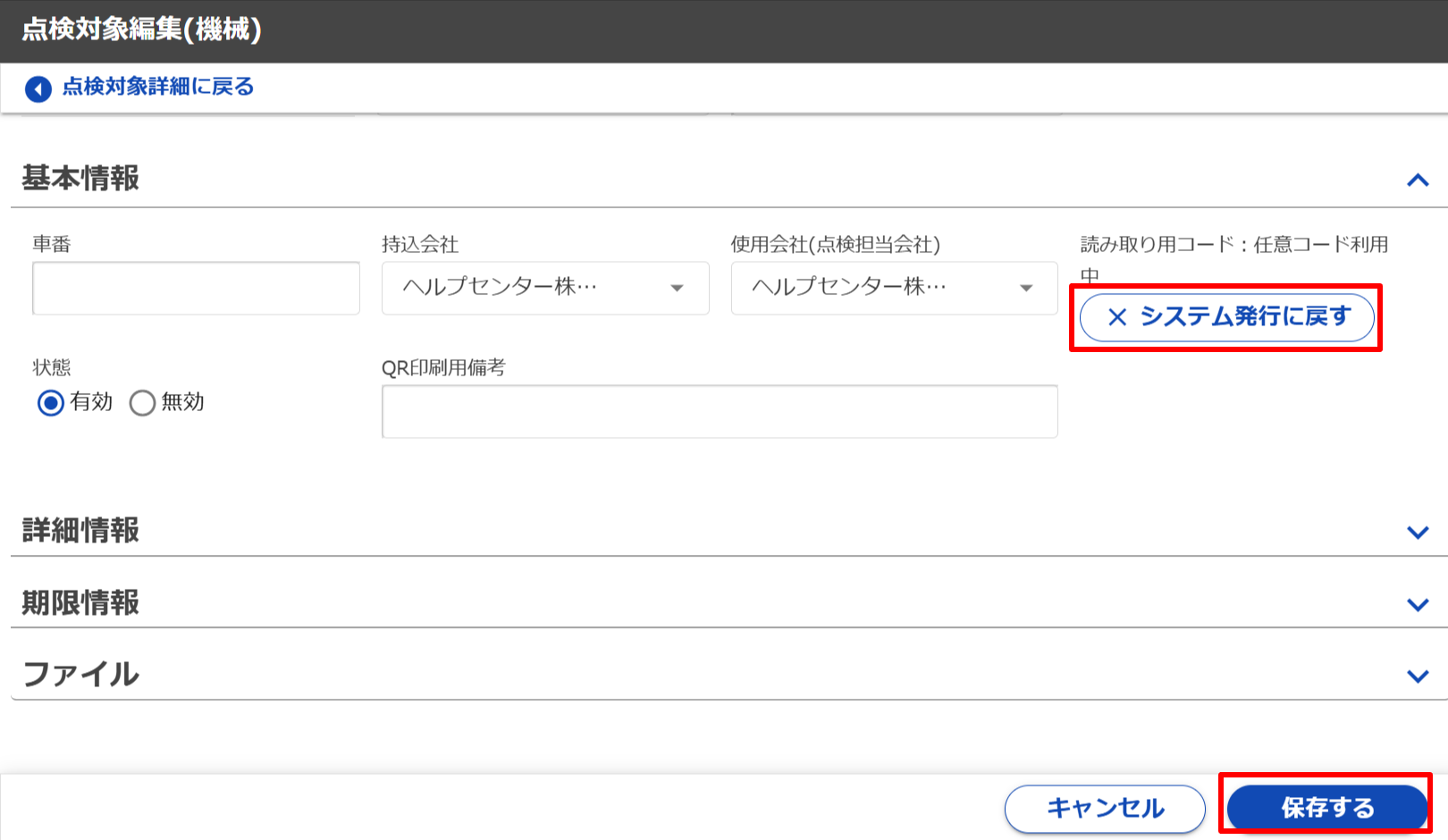This screenshot has height=840, width=1448.
Task: Collapse the 基本情報 section chevron
Action: tap(1417, 181)
